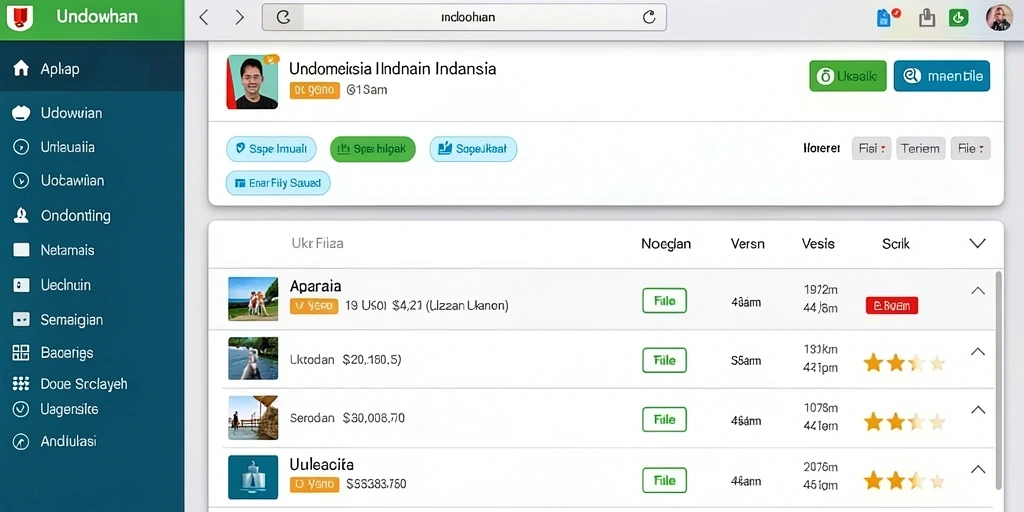Select the Sspe Imuall chip
This screenshot has height=512, width=1024.
tap(271, 149)
